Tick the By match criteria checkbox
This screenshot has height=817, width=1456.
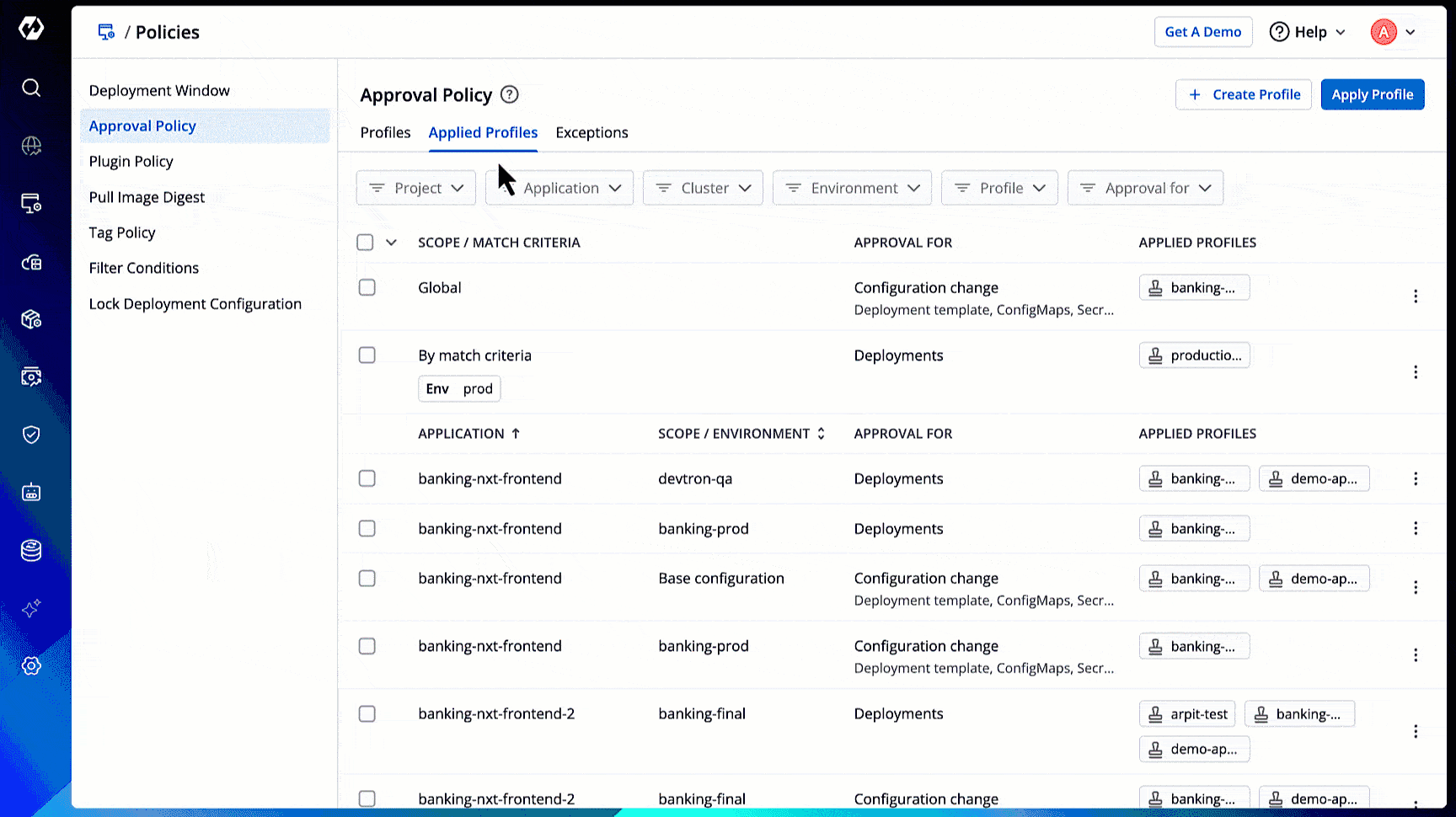367,355
